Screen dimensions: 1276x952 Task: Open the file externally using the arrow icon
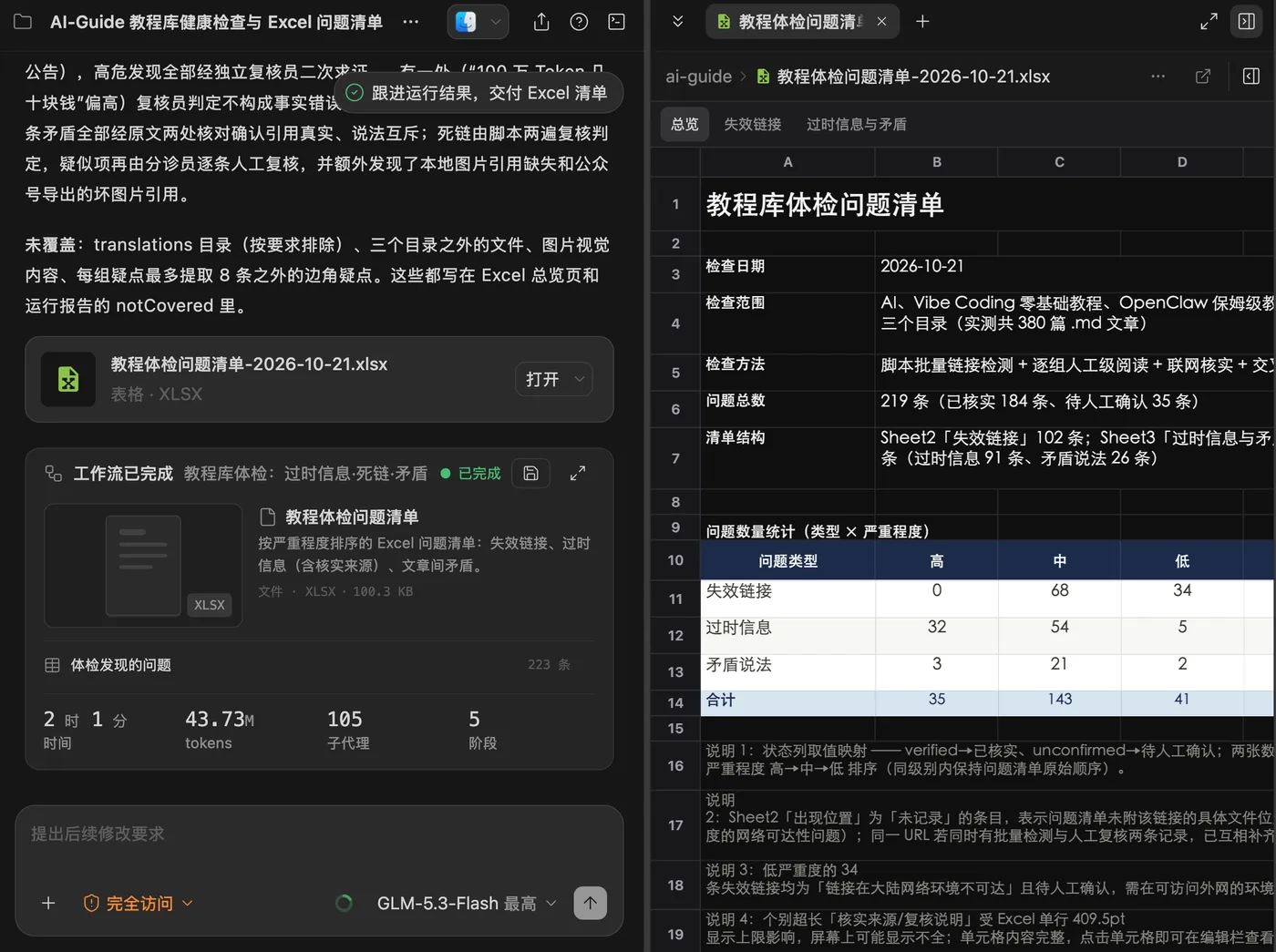click(1203, 77)
